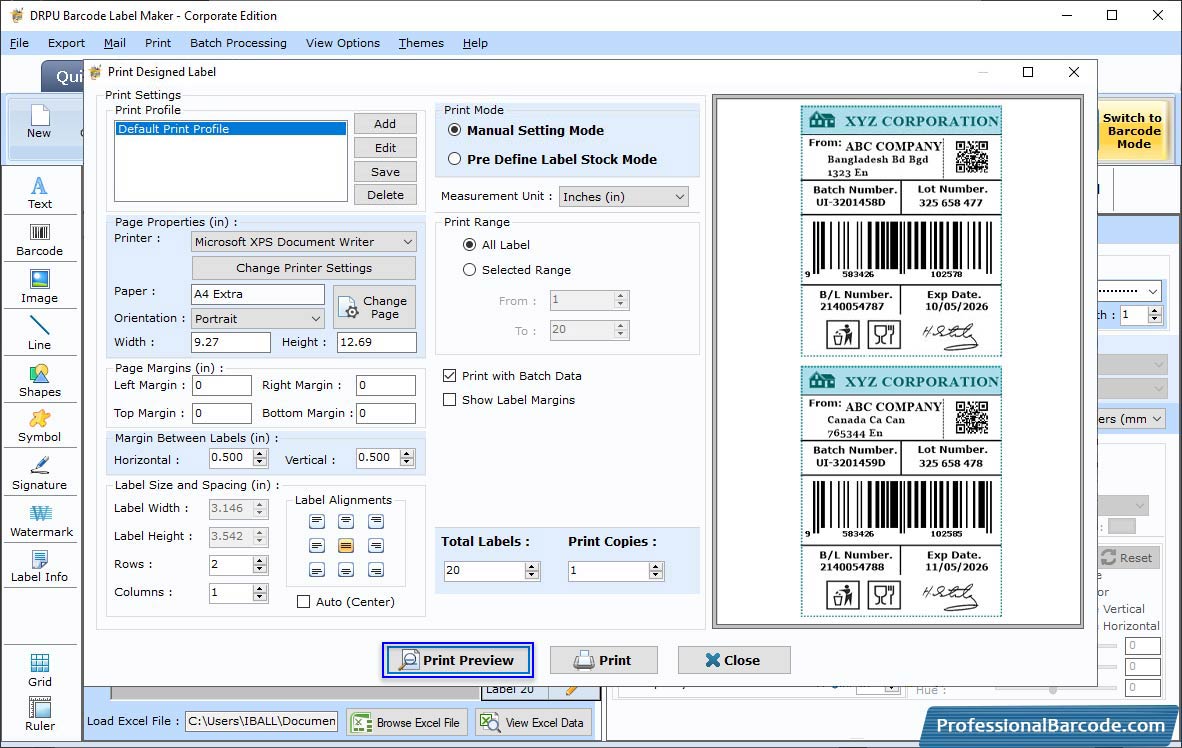Increase Vertical margin between labels

[x=407, y=453]
